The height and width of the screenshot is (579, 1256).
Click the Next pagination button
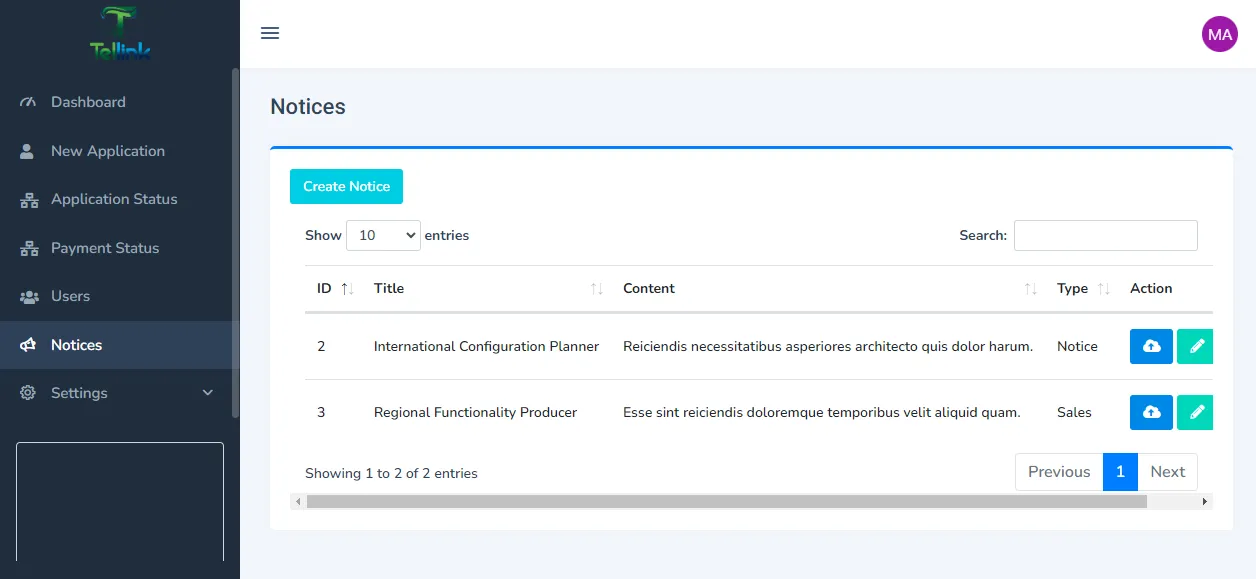[1167, 472]
